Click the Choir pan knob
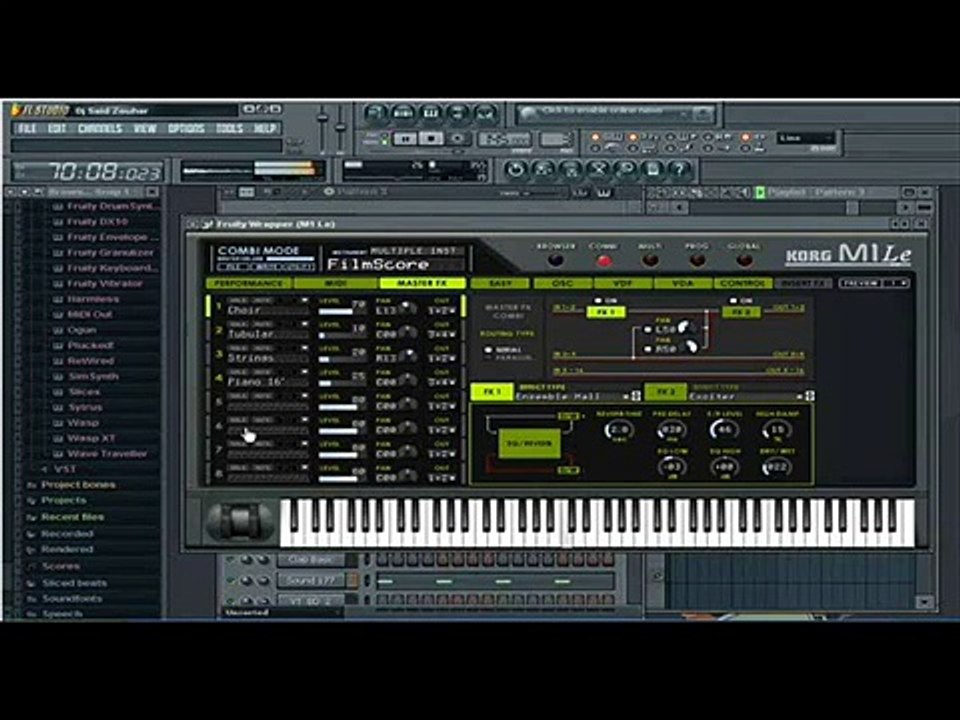 coord(407,309)
